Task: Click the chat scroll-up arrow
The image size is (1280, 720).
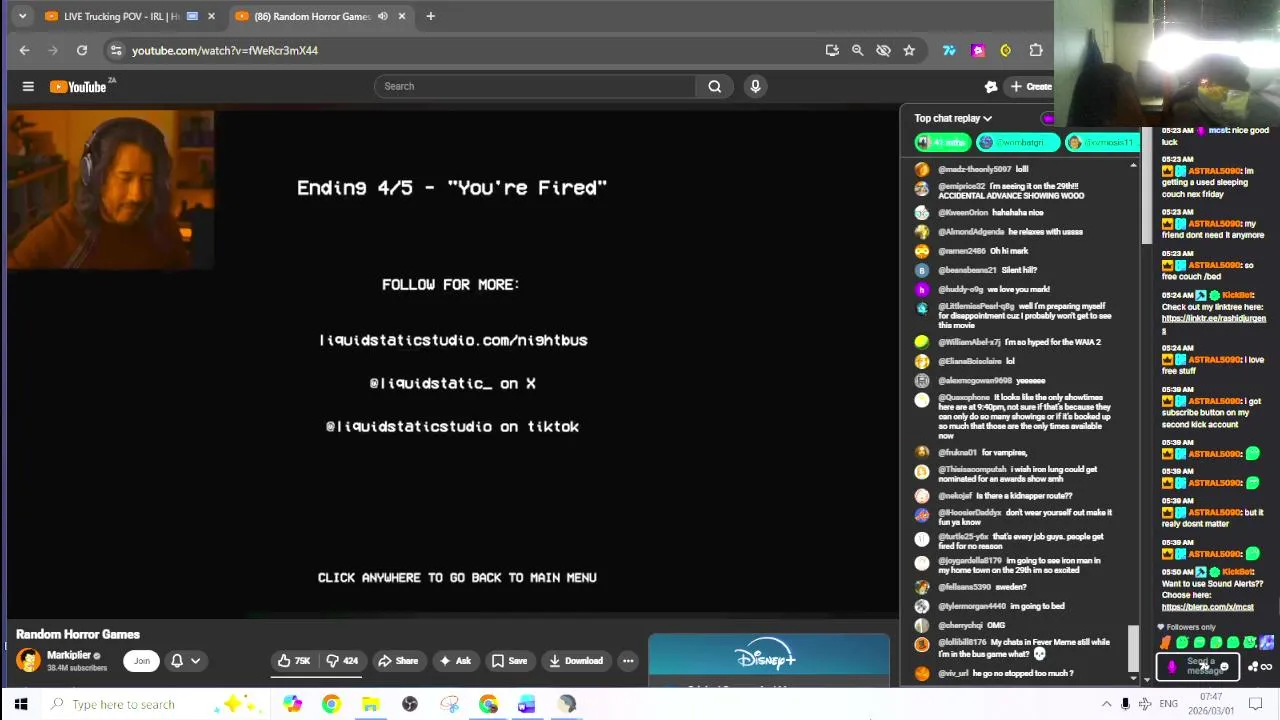Action: point(1133,165)
